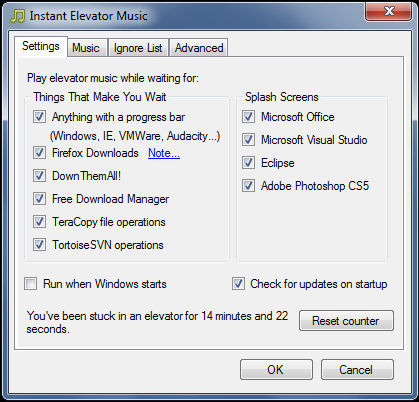Close the Instant Elevator Music window

click(x=388, y=12)
